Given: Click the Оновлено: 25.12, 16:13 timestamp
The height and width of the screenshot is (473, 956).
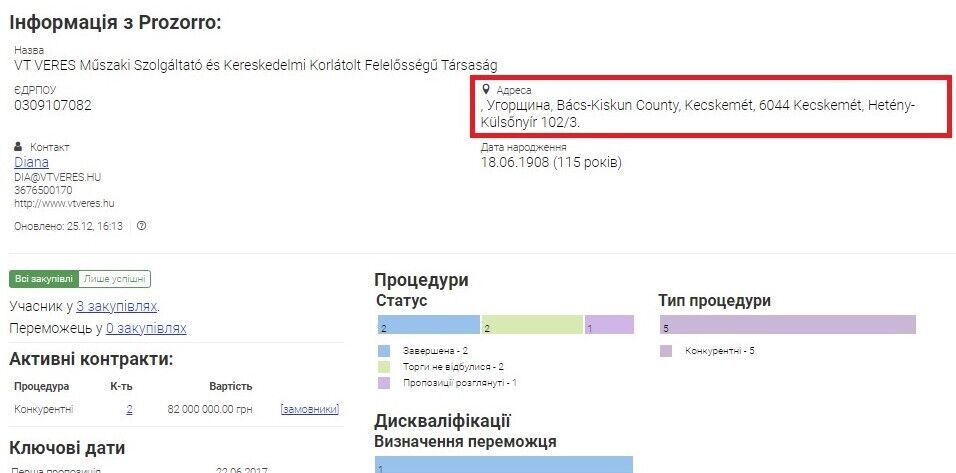Looking at the screenshot, I should [x=68, y=226].
